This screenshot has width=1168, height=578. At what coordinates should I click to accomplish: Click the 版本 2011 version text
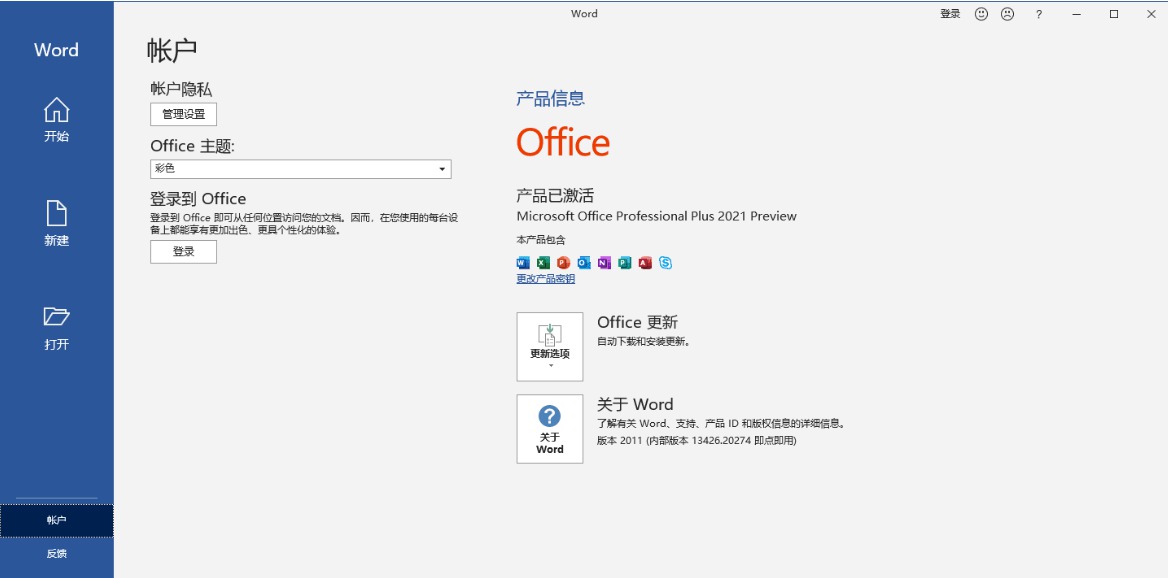pyautogui.click(x=696, y=441)
